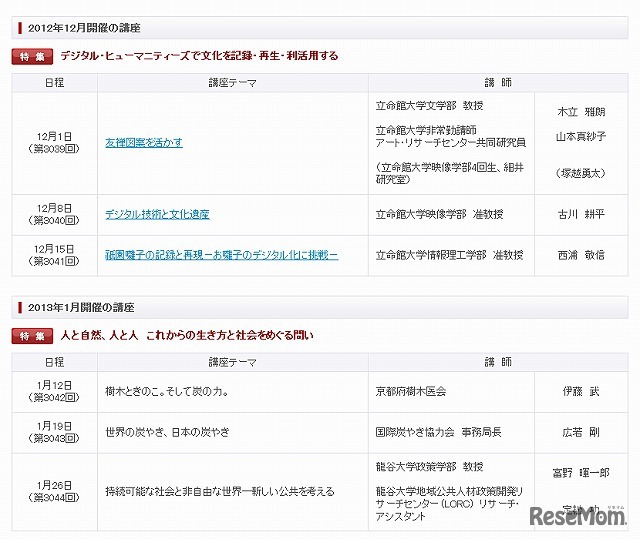Click lecturer name 木立 雅朗
This screenshot has height=539, width=640.
pos(581,112)
